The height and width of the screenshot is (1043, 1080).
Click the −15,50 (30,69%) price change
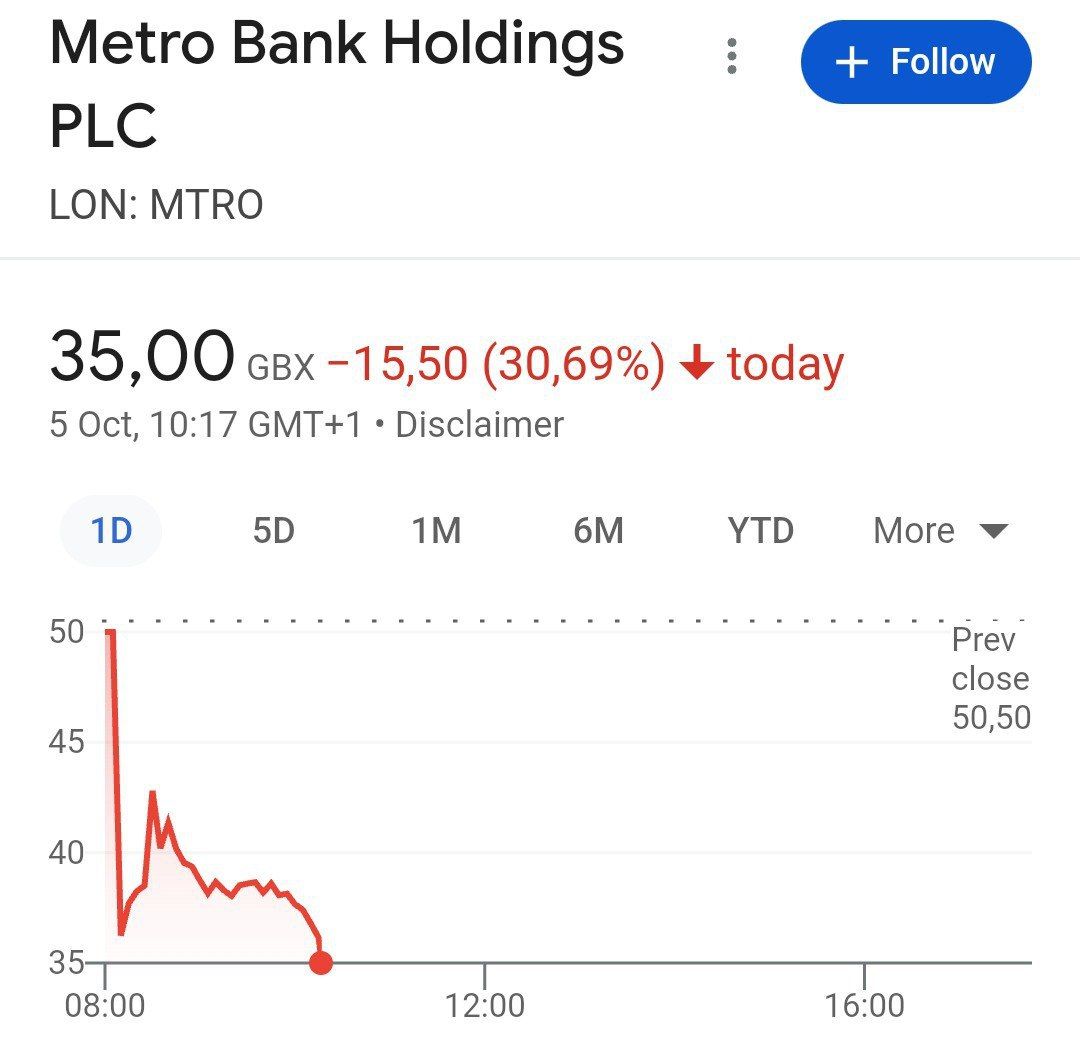tap(495, 364)
